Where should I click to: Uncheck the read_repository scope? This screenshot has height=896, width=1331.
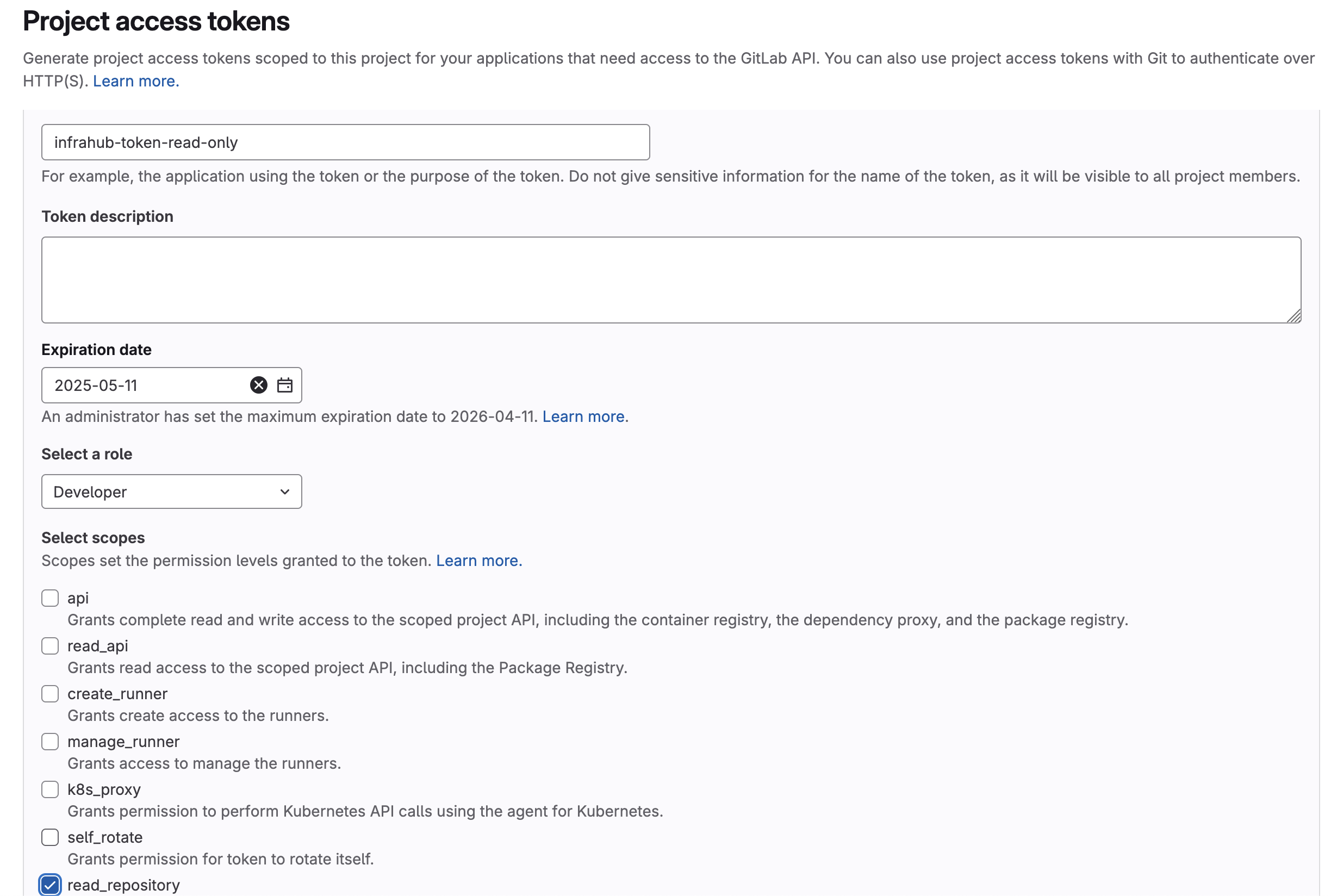[50, 885]
